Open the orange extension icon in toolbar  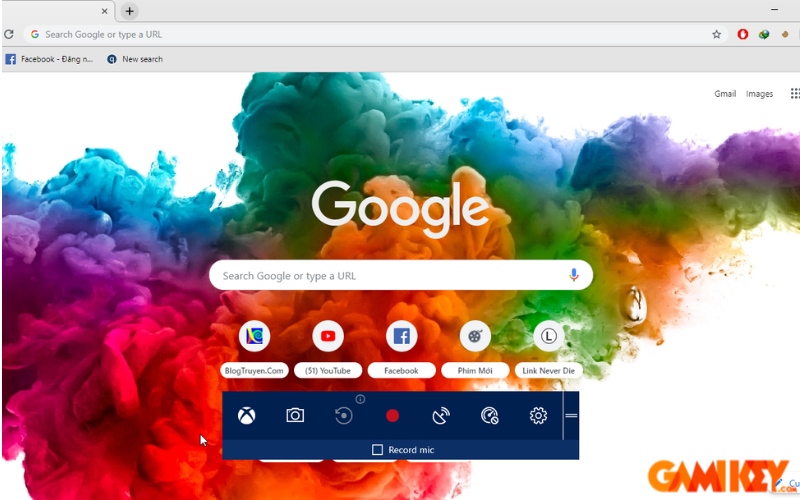(x=785, y=34)
